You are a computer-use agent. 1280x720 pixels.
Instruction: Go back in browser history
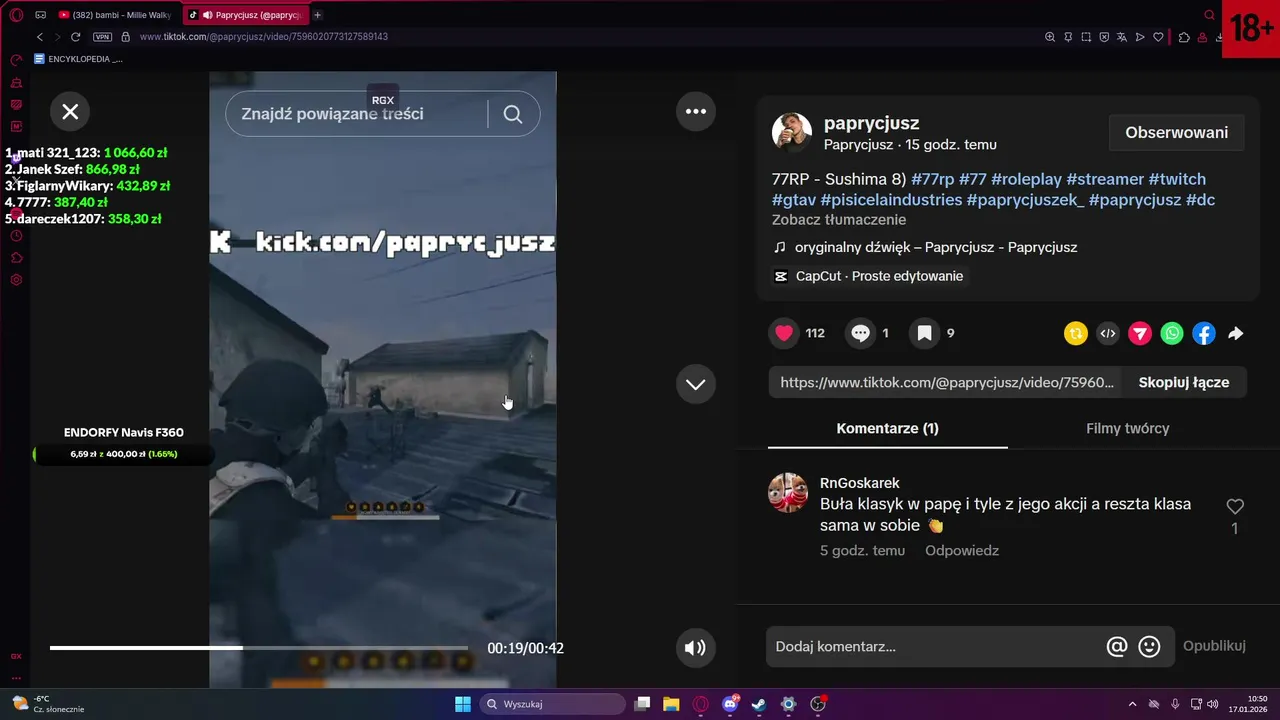[40, 37]
